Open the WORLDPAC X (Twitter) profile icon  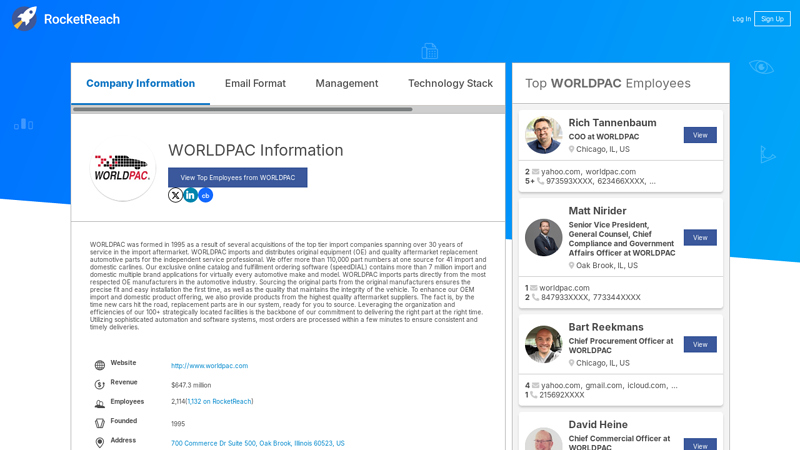(x=176, y=195)
